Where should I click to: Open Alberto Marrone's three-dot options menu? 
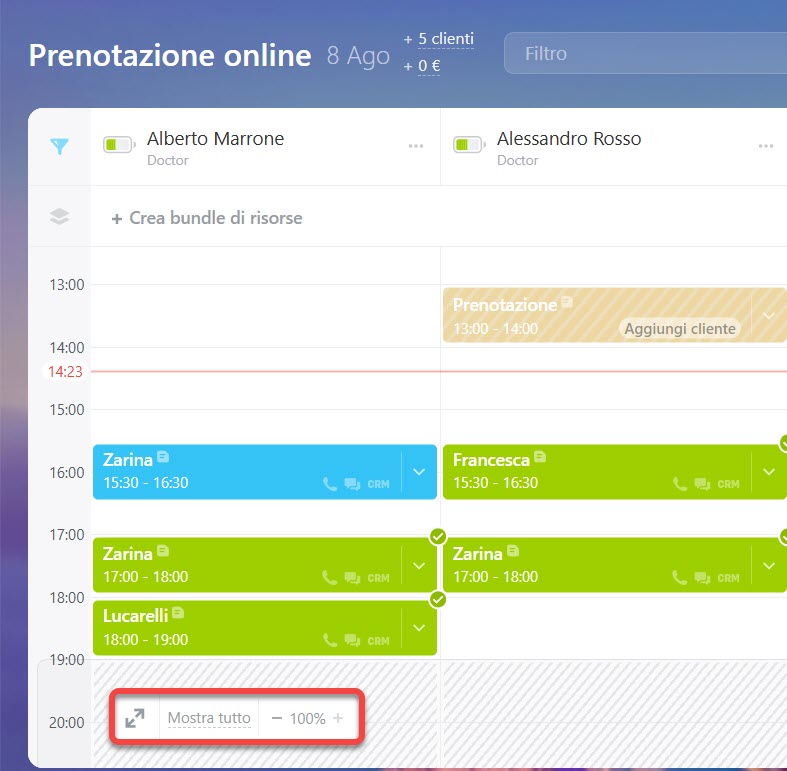click(416, 146)
